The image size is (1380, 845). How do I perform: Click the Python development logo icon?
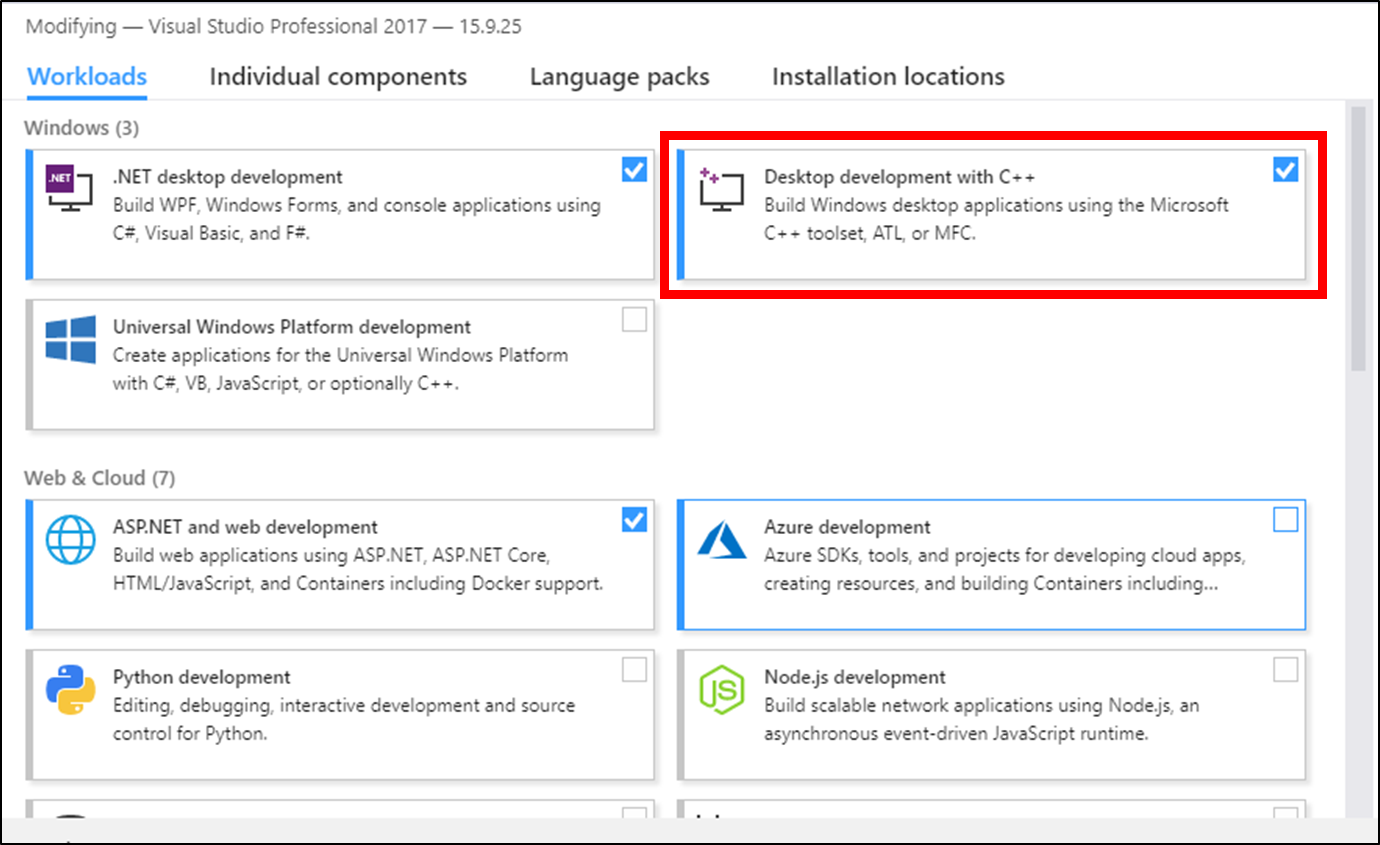(x=71, y=690)
